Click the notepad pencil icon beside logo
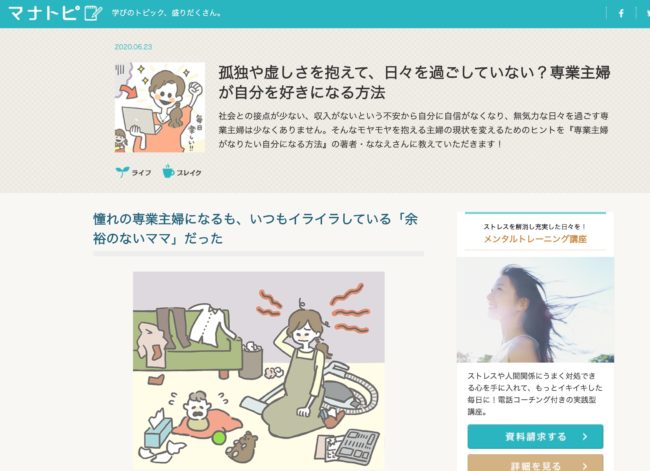650x471 pixels. (x=93, y=13)
